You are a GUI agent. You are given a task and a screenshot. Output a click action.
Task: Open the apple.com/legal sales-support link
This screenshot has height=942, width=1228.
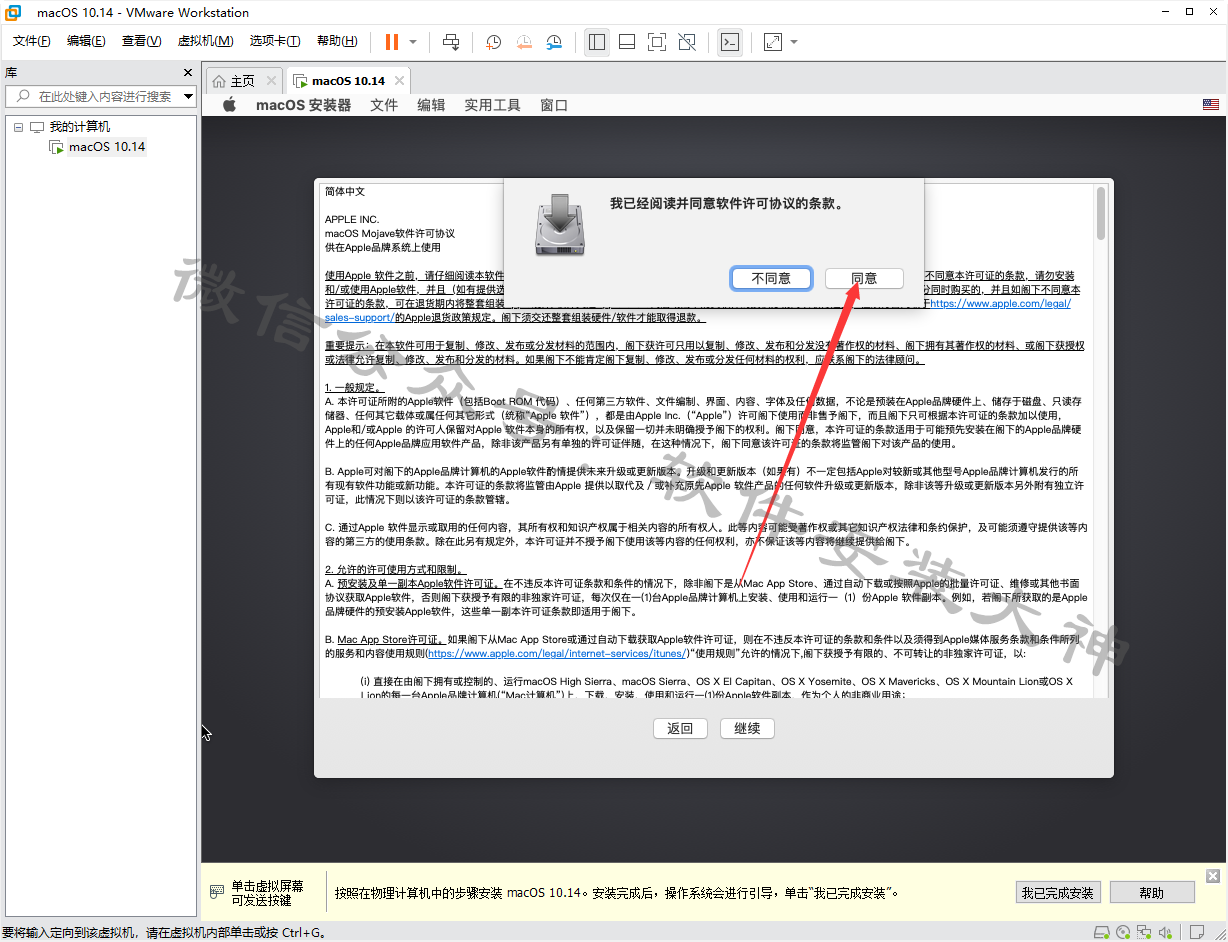tap(999, 303)
